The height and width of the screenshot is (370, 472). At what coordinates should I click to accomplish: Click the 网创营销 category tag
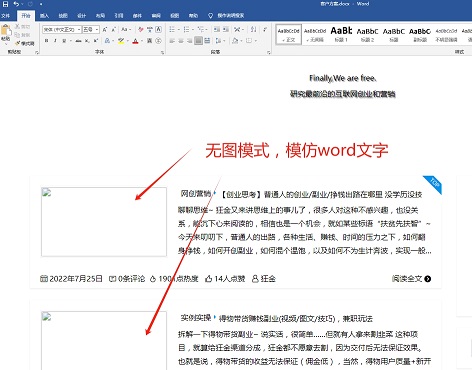click(196, 193)
